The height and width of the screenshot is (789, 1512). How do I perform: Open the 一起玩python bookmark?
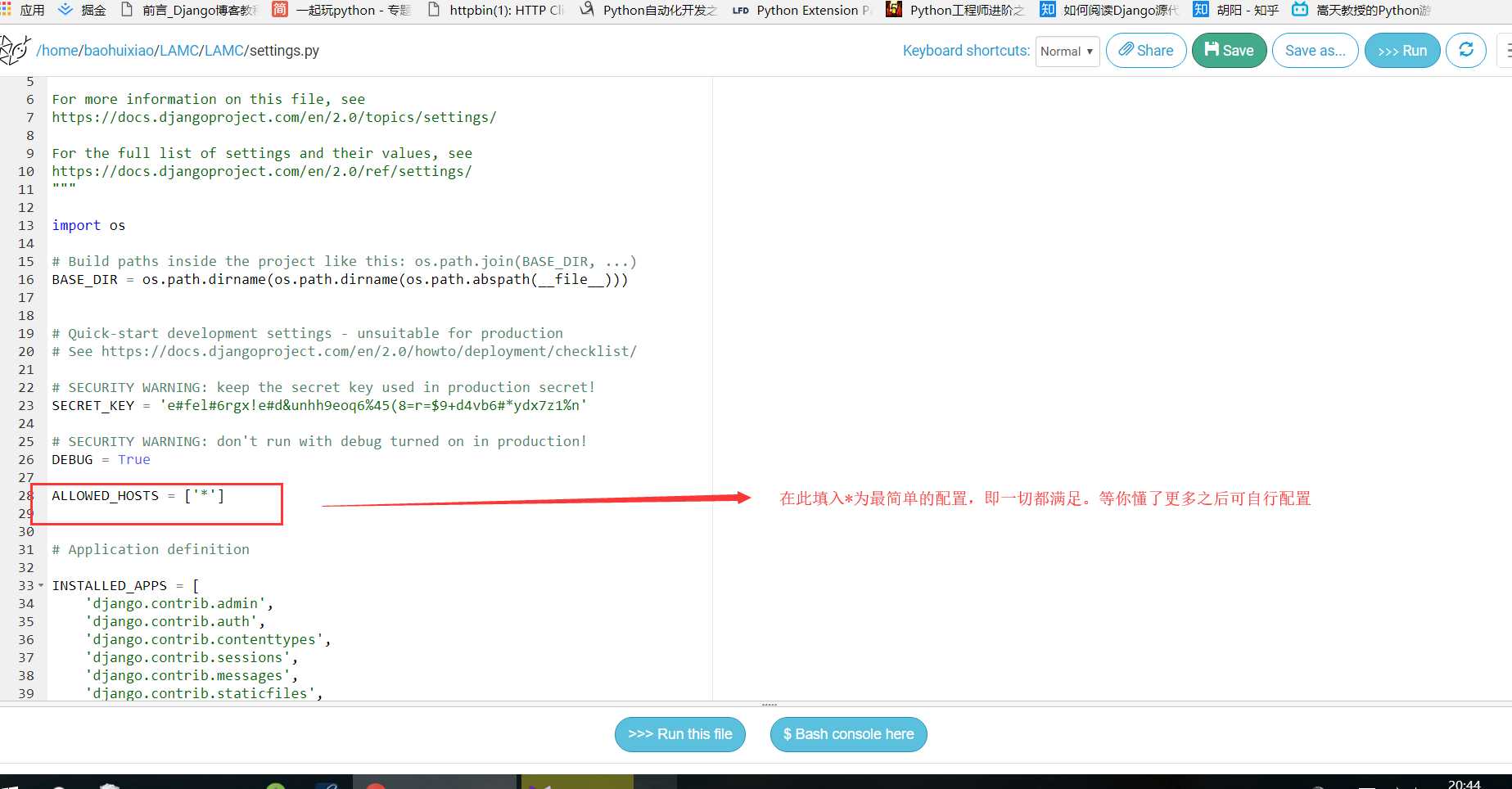click(341, 10)
